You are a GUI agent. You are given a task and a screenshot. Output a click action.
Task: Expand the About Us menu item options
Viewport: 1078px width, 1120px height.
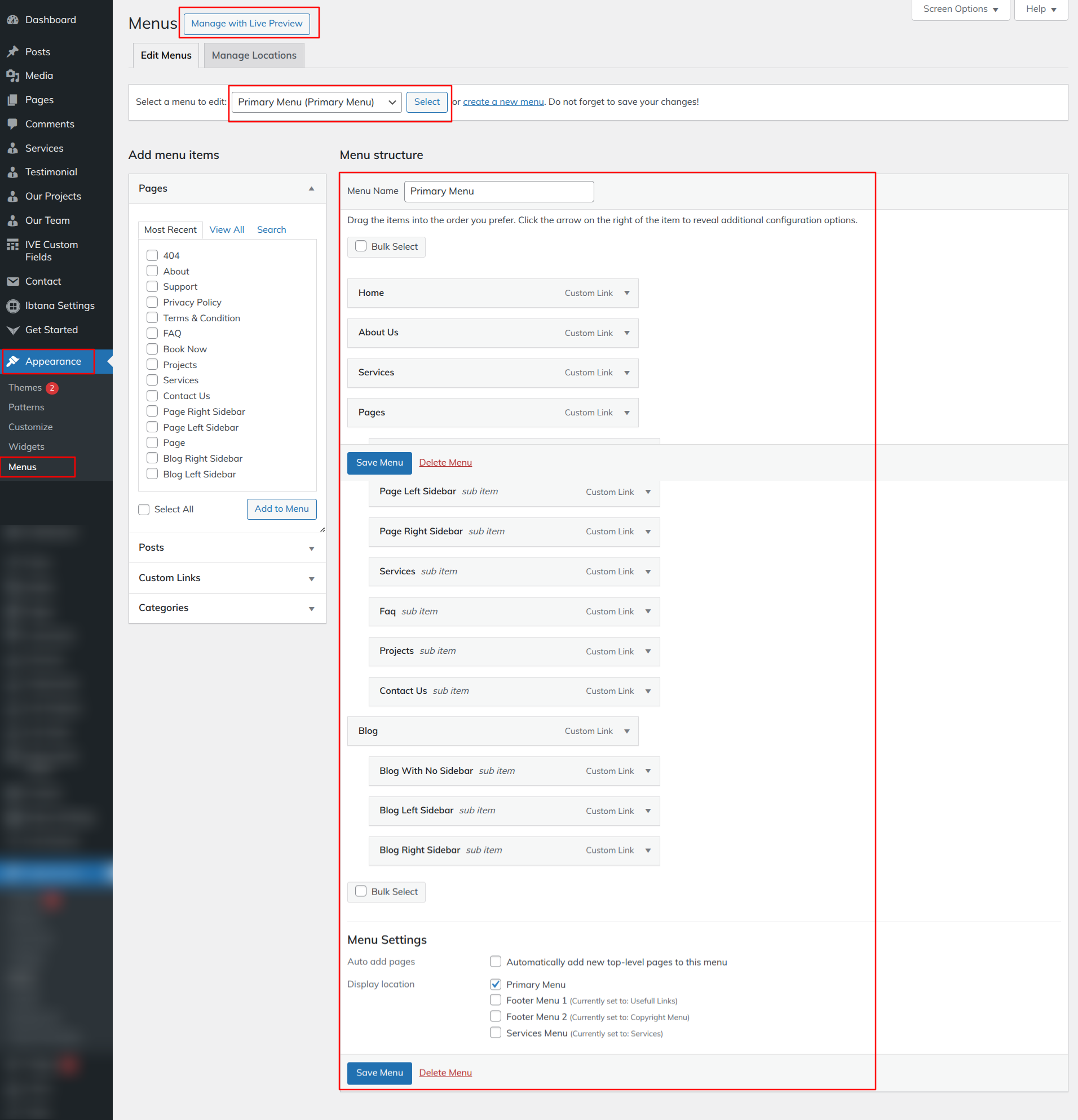coord(627,333)
